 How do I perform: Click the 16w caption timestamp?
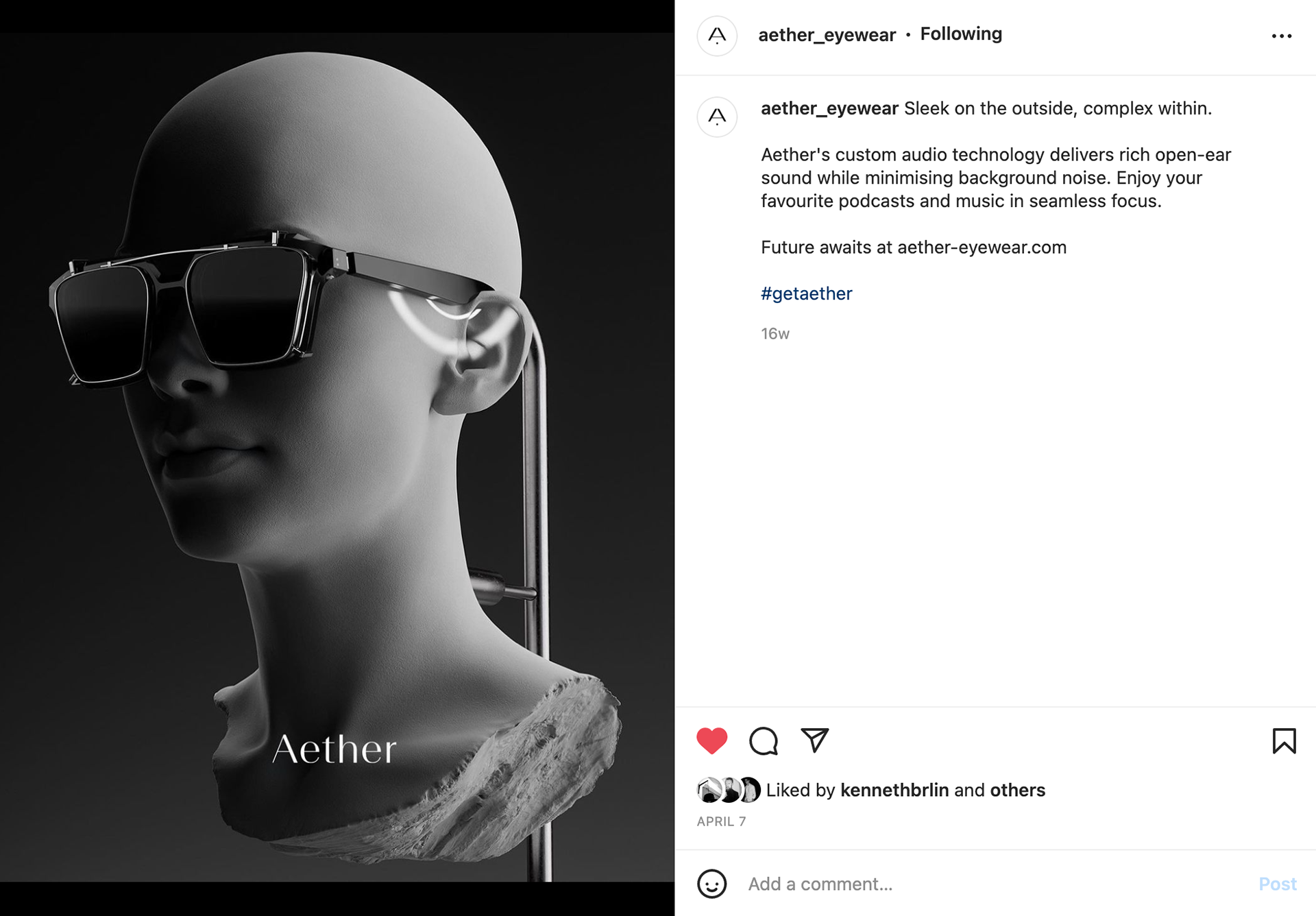[775, 334]
